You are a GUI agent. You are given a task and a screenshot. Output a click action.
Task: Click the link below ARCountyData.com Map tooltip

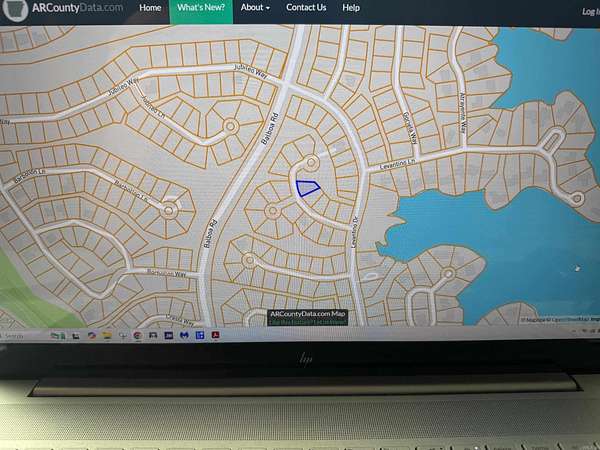[308, 321]
